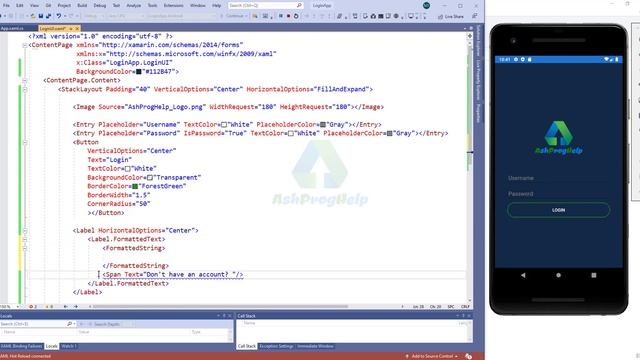The width and height of the screenshot is (640, 360).
Task: Collapse the Label HorizontalOptions outlining box
Action: click(x=25, y=231)
